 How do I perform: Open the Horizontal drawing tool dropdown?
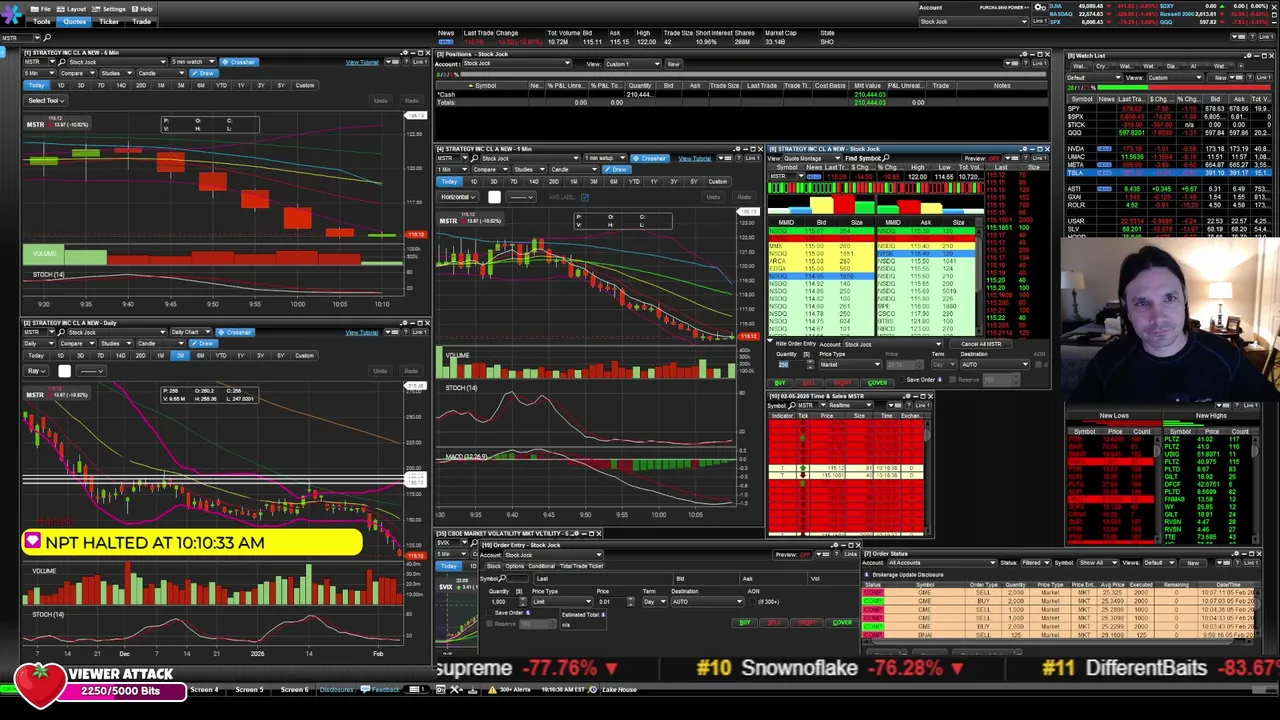[x=458, y=197]
